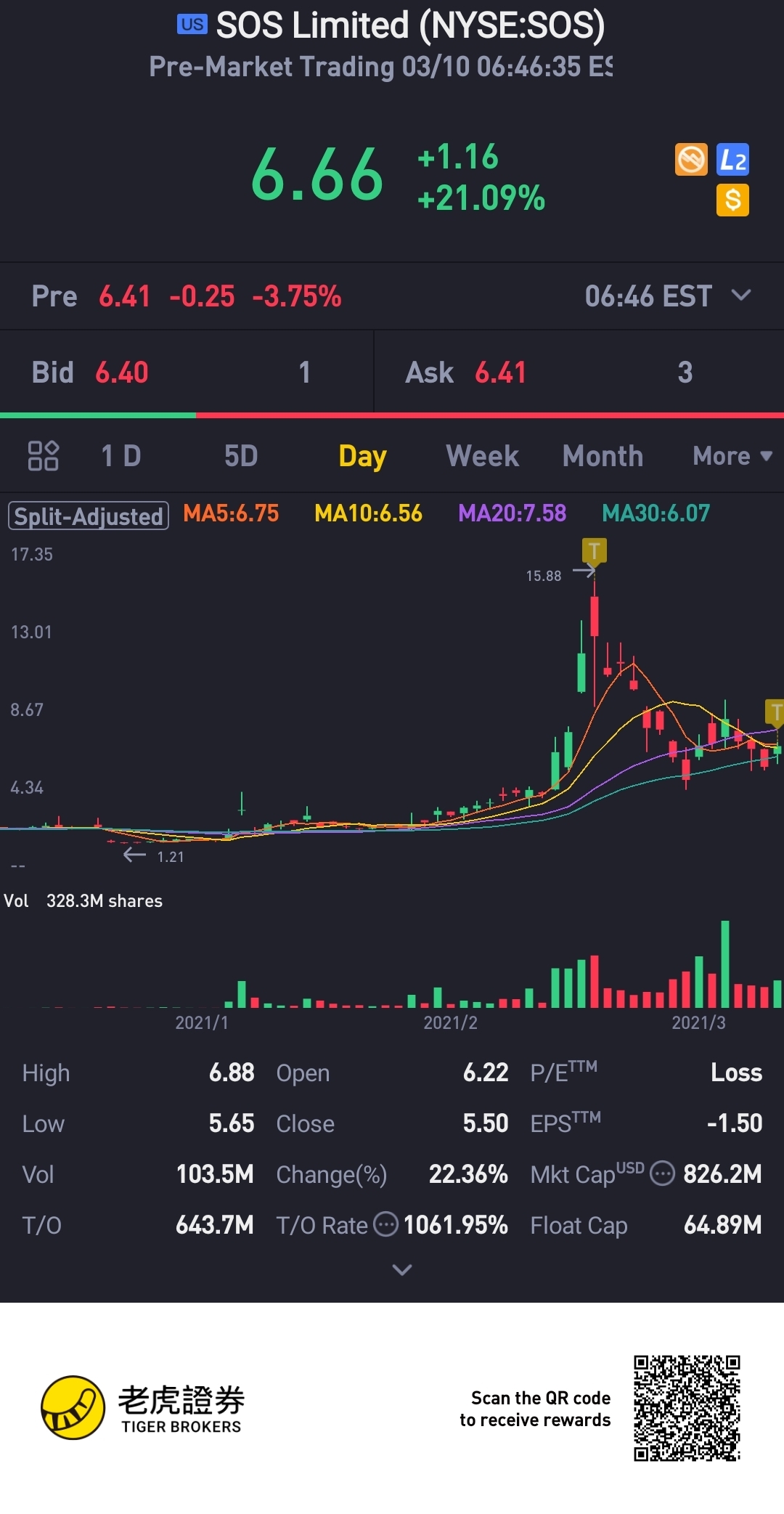Toggle the Split-Adjusted button

(x=89, y=516)
